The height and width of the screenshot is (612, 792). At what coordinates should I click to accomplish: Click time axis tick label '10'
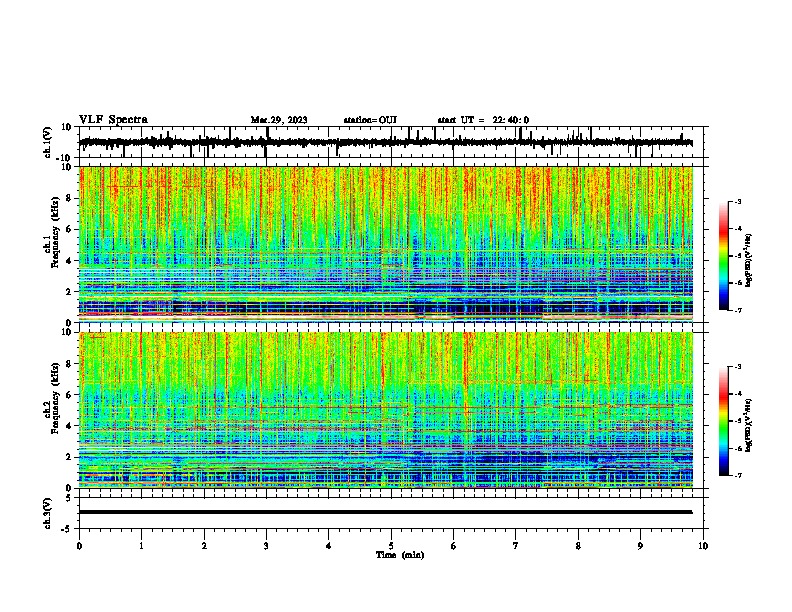tap(703, 546)
